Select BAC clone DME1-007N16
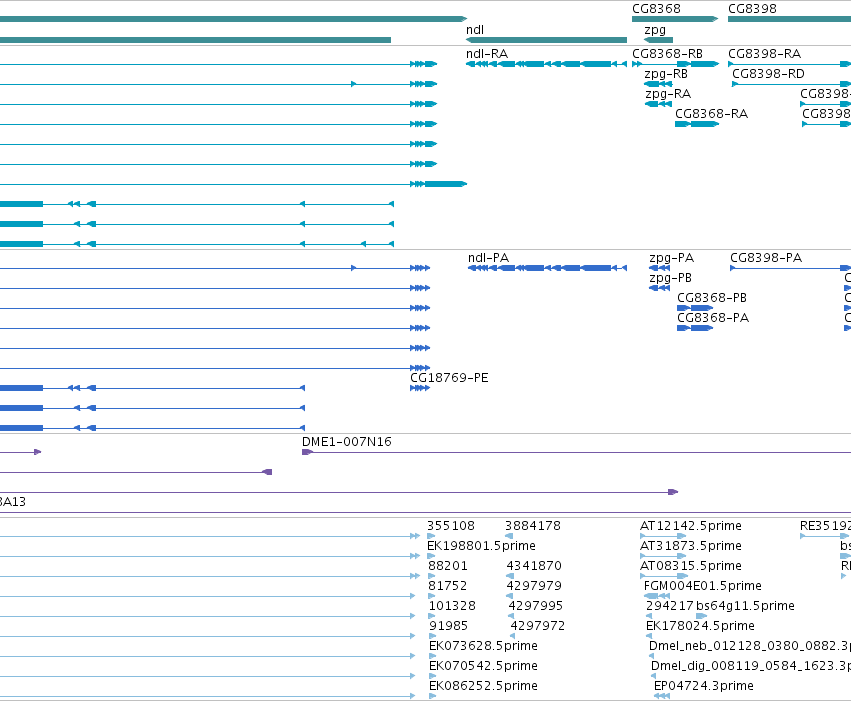This screenshot has width=851, height=701. coord(576,452)
